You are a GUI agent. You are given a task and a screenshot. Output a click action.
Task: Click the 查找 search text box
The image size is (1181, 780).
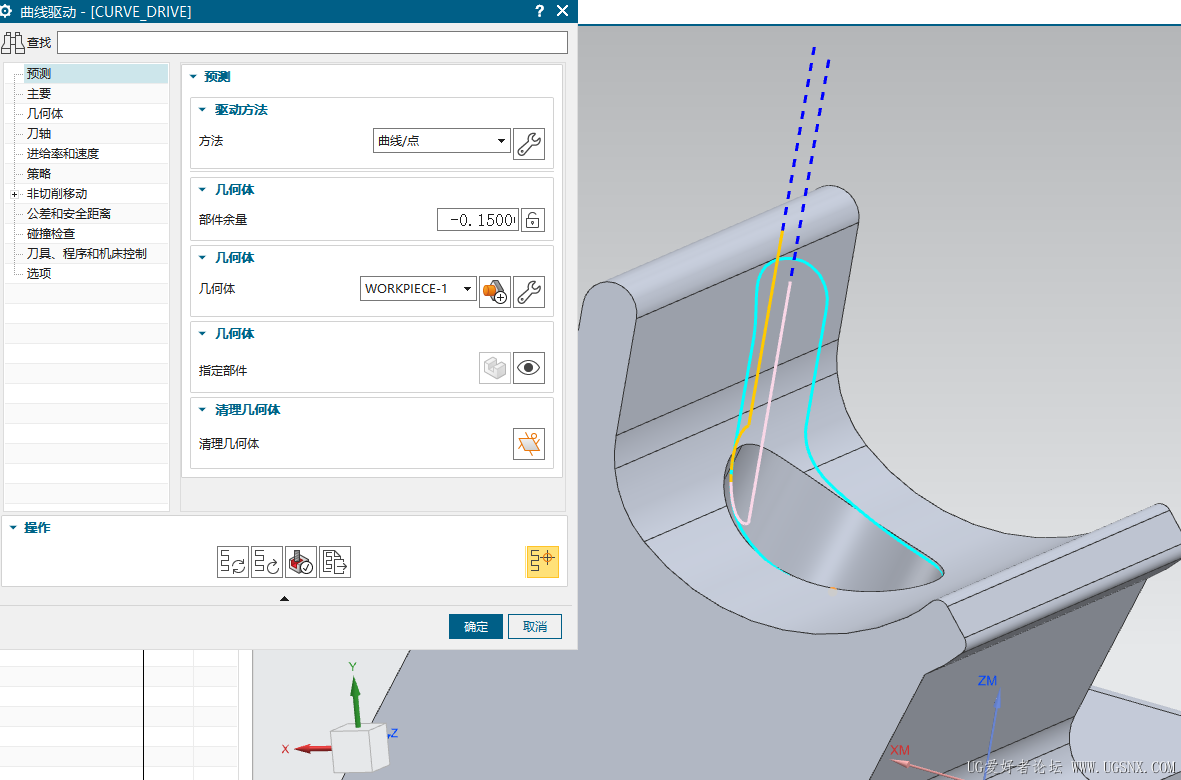coord(311,42)
